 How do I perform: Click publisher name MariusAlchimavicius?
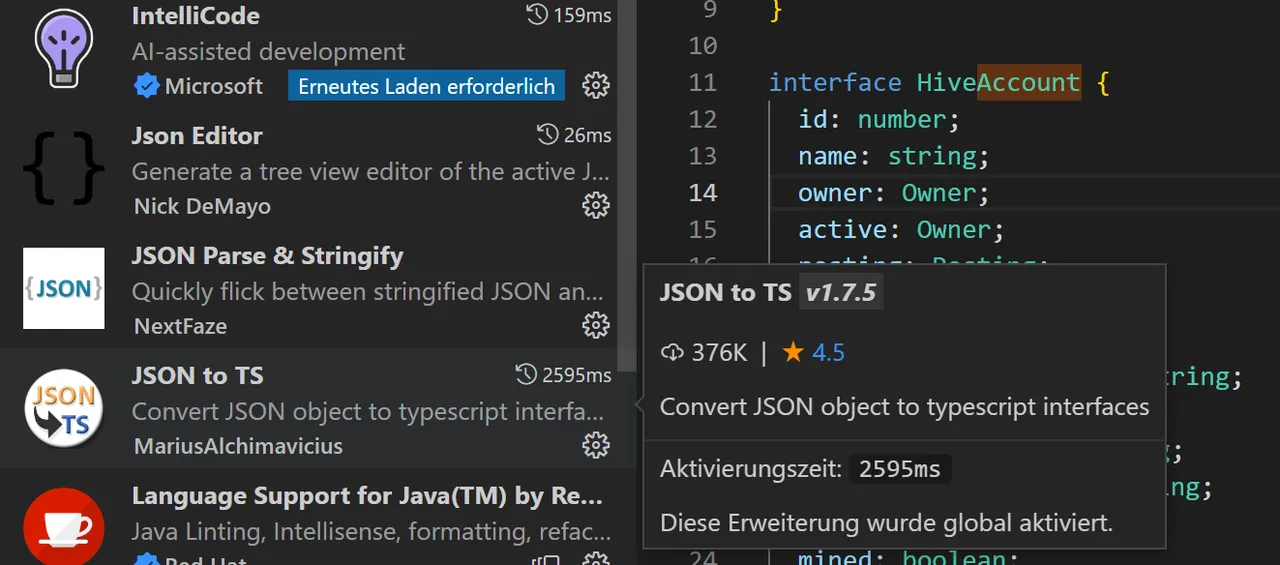click(x=238, y=446)
